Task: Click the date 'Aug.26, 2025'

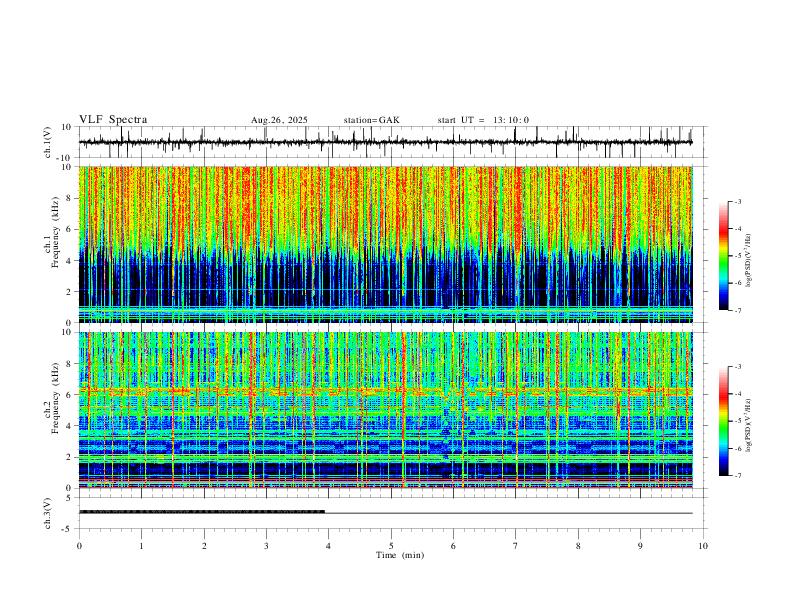Action: (279, 120)
